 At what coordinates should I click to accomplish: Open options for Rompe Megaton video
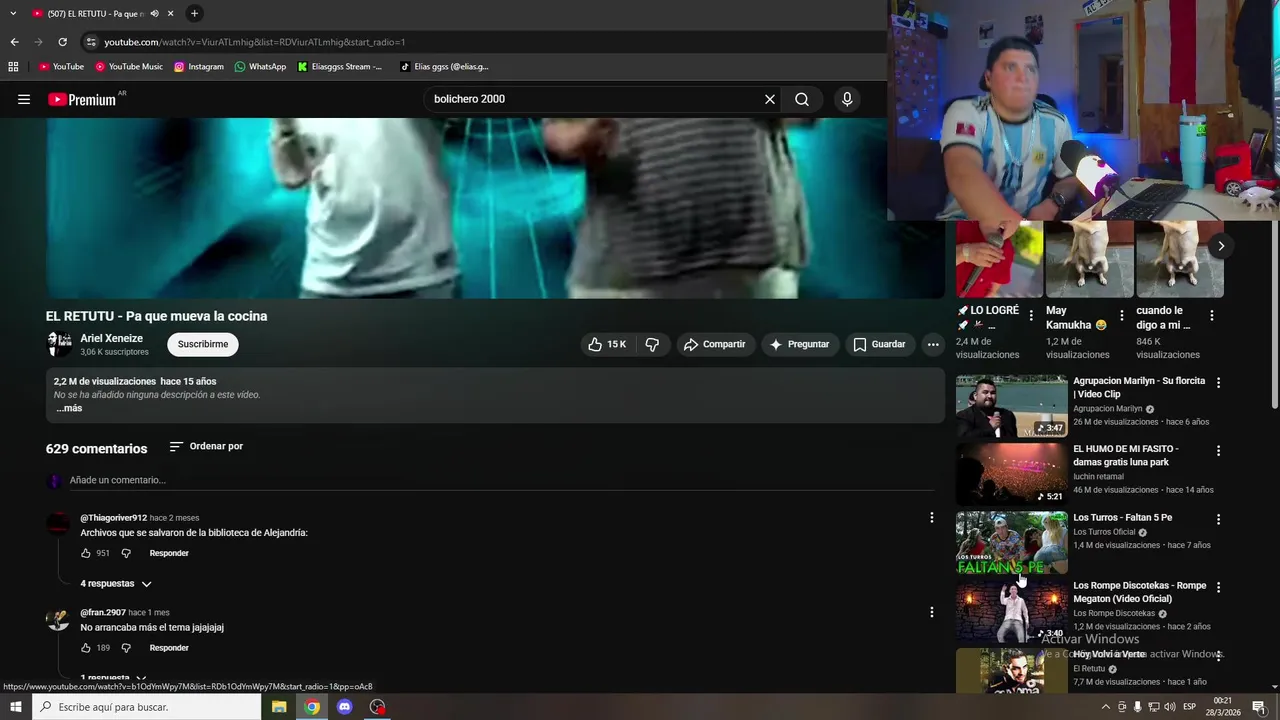click(1218, 587)
